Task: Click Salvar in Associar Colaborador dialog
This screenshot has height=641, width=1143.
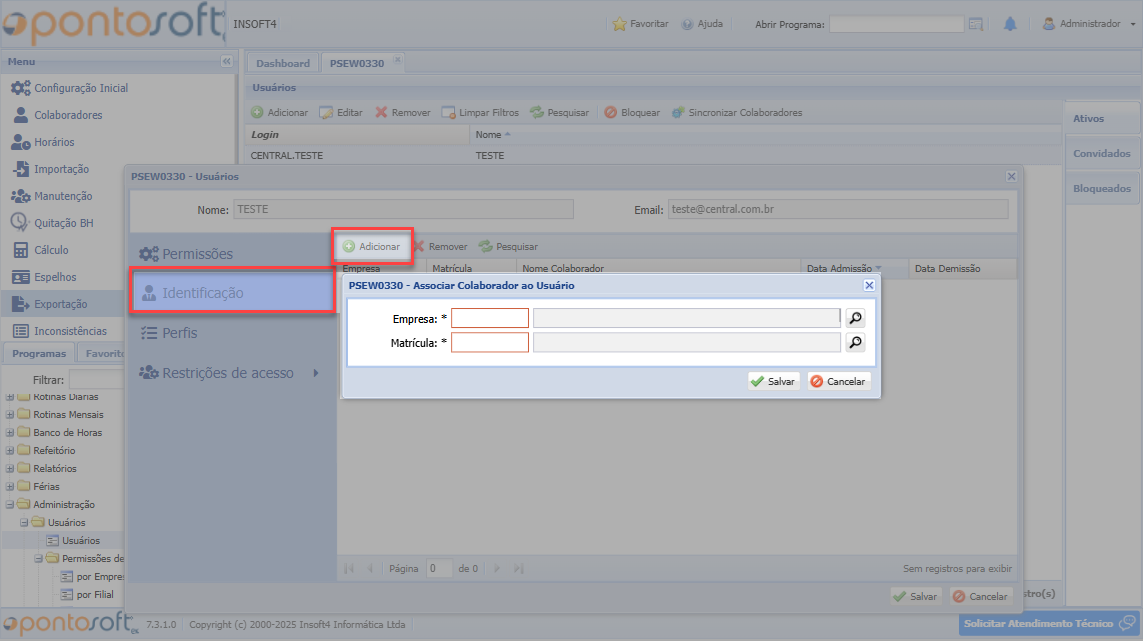Action: pyautogui.click(x=773, y=381)
